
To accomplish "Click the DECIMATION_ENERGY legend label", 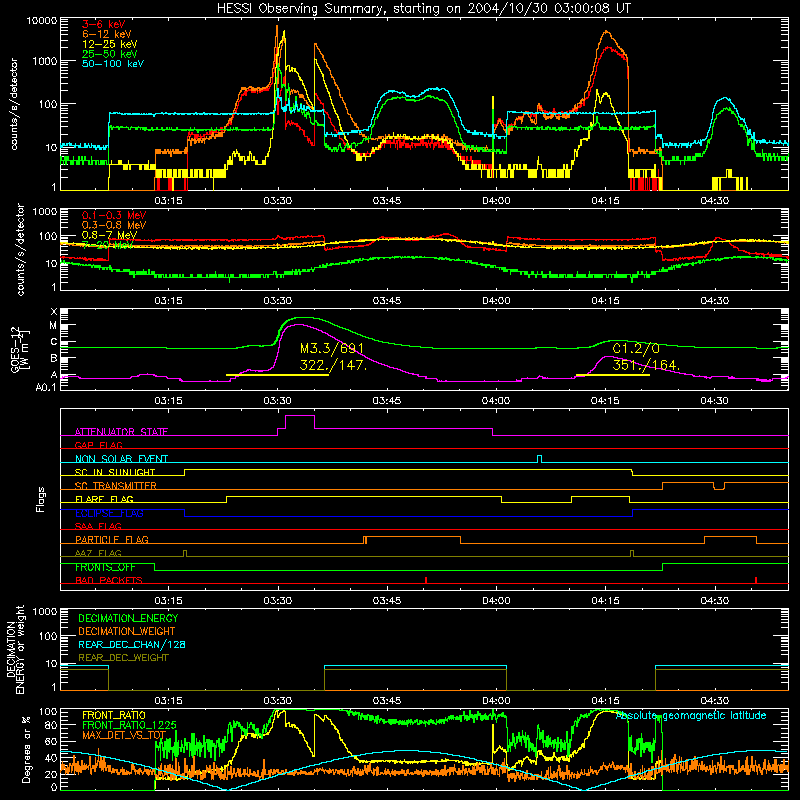I will pyautogui.click(x=129, y=618).
